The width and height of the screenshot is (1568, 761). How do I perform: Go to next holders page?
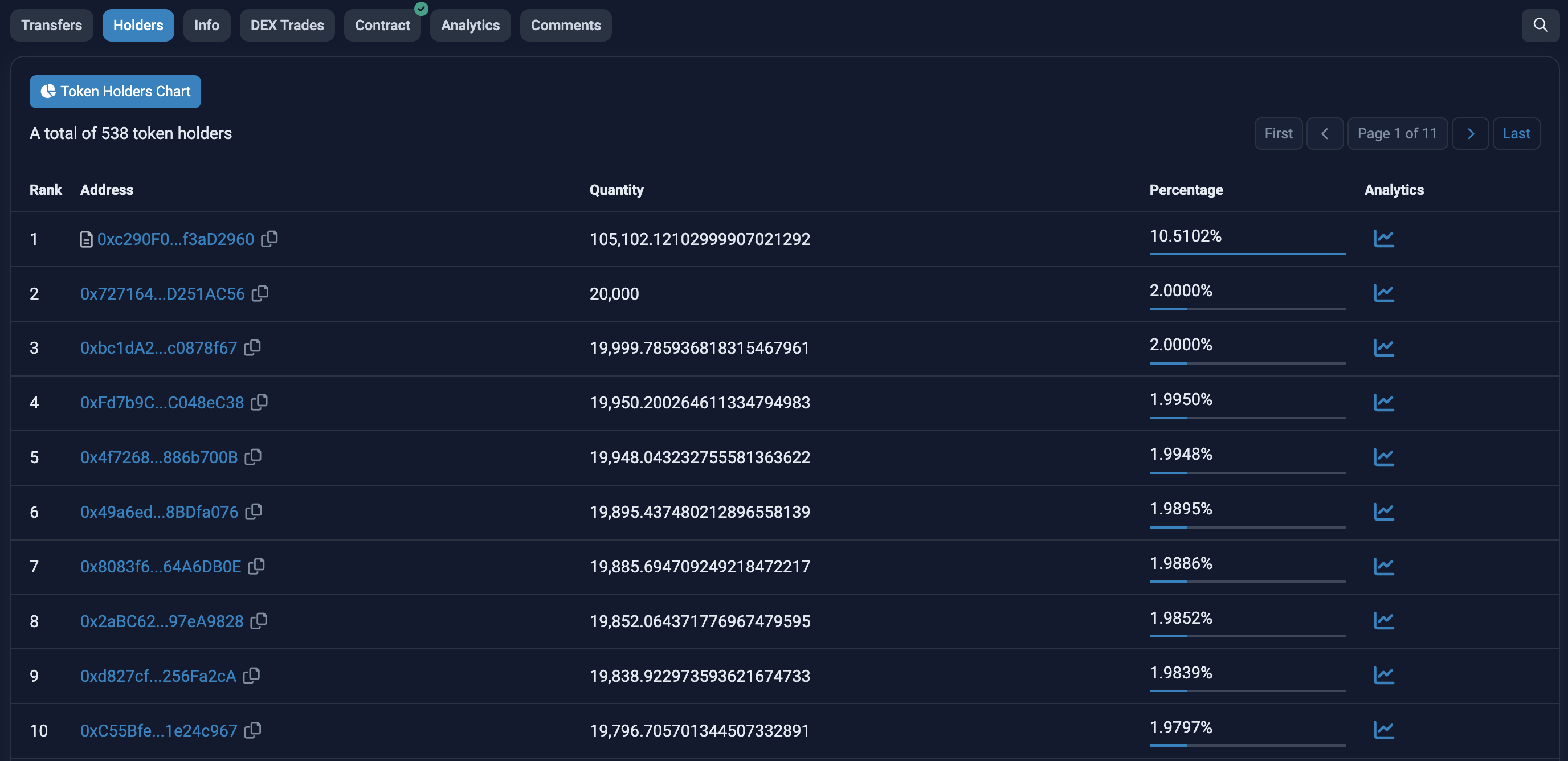[x=1470, y=133]
